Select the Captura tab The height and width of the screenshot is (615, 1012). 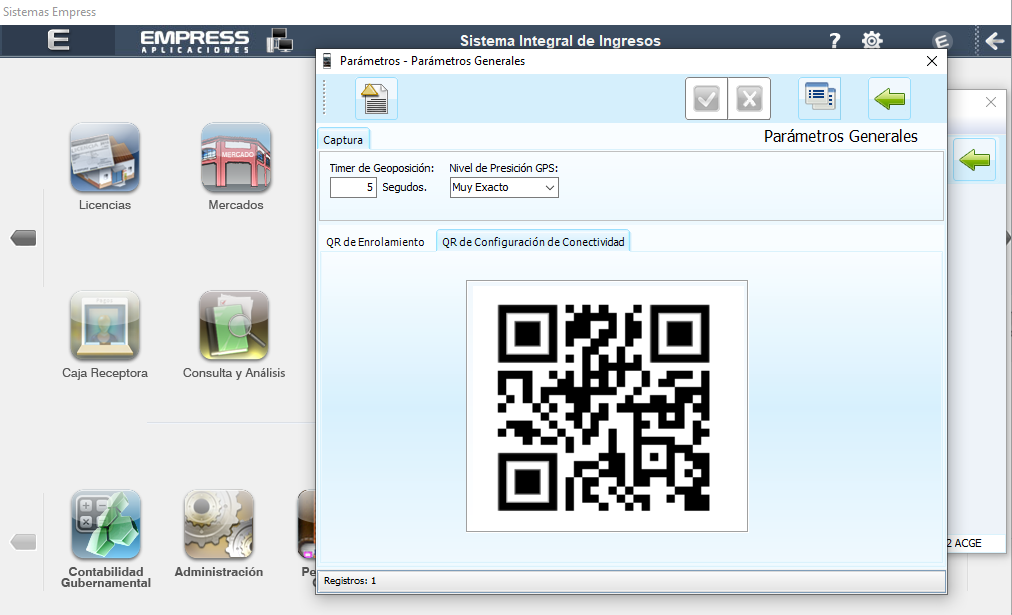click(343, 140)
